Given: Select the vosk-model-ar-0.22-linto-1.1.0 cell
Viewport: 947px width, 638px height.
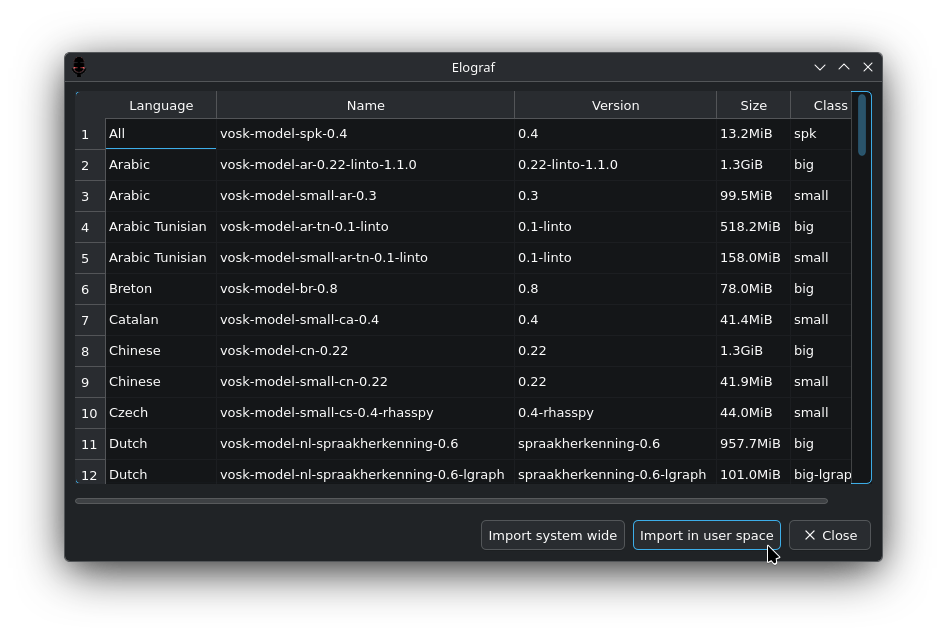Looking at the screenshot, I should tap(365, 165).
